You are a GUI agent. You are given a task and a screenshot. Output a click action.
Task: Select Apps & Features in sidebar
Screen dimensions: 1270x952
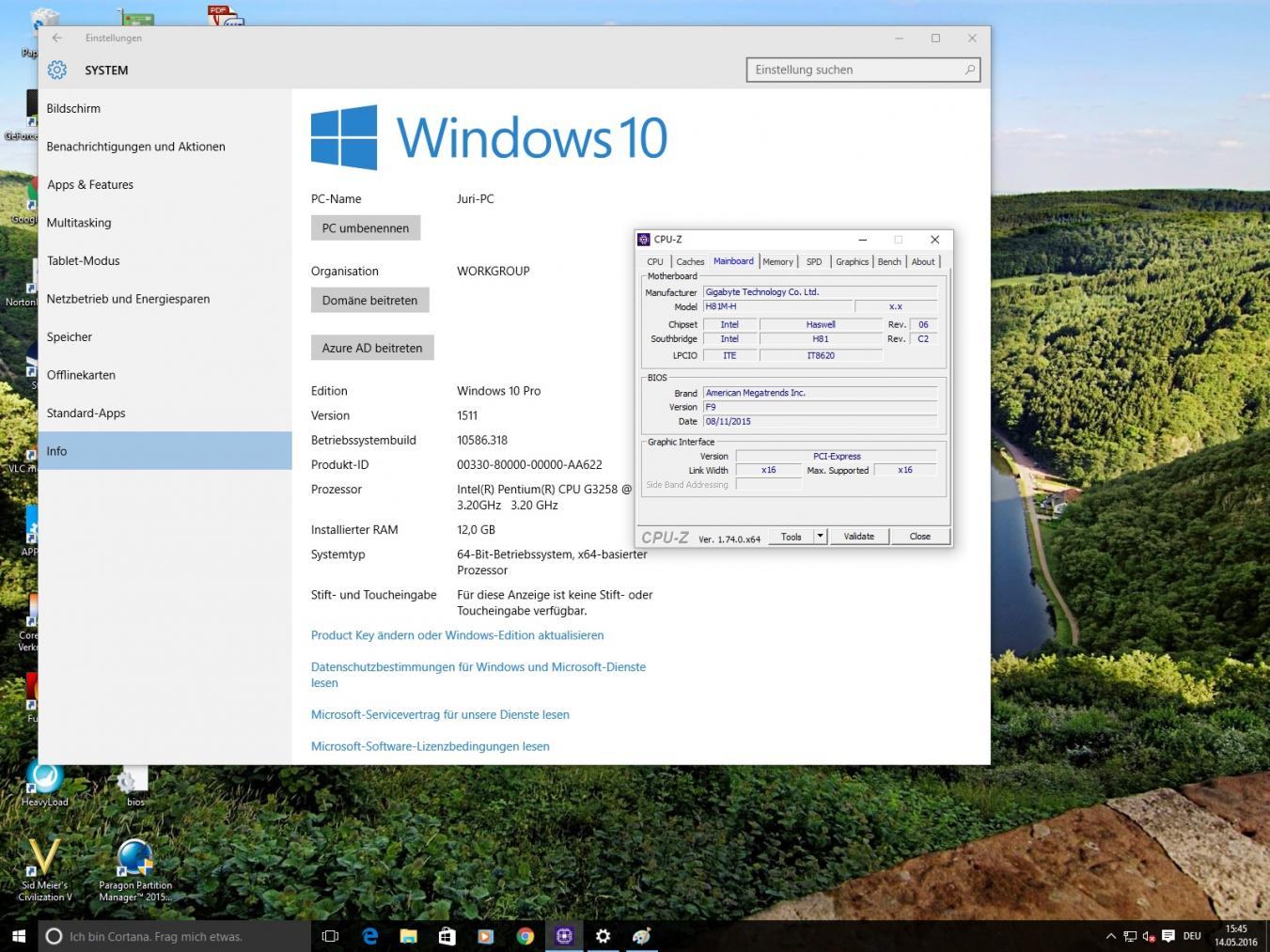pyautogui.click(x=165, y=184)
